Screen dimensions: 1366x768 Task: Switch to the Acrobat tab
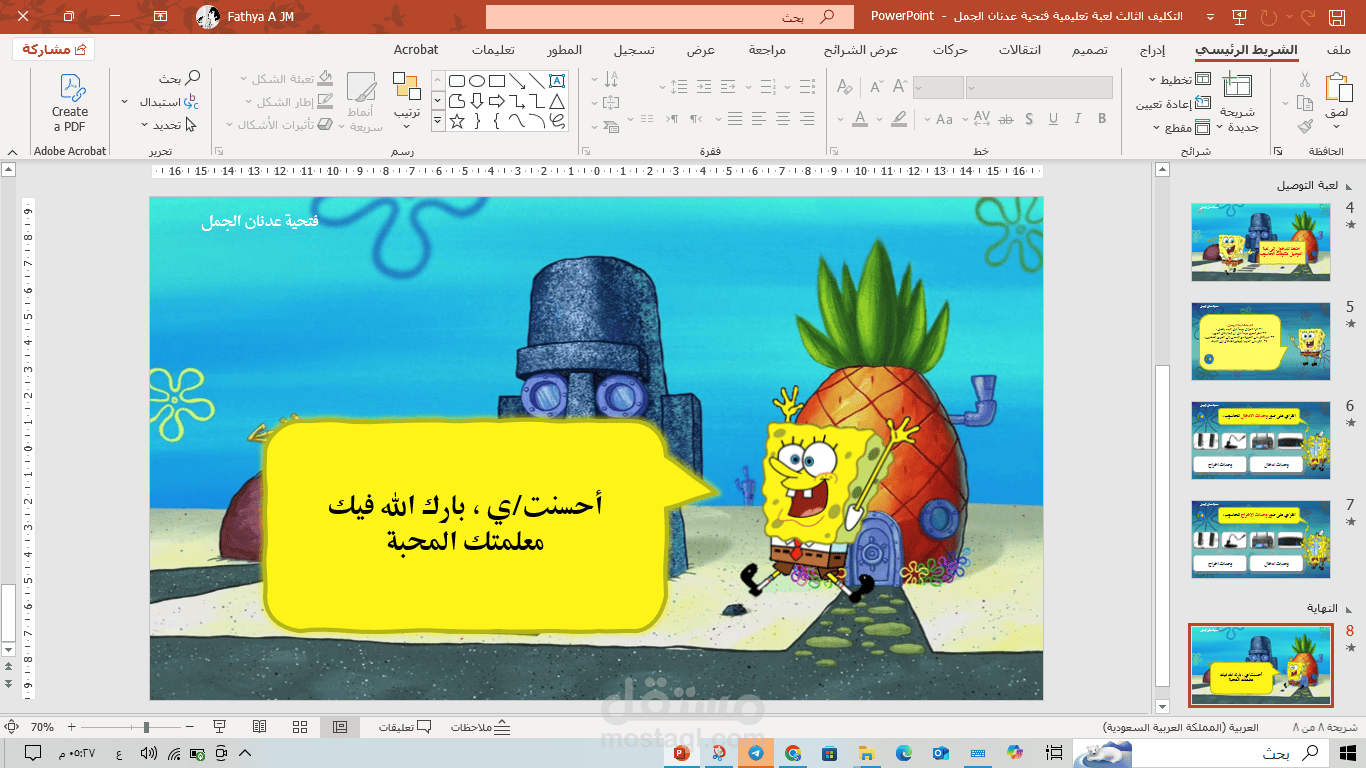click(416, 50)
